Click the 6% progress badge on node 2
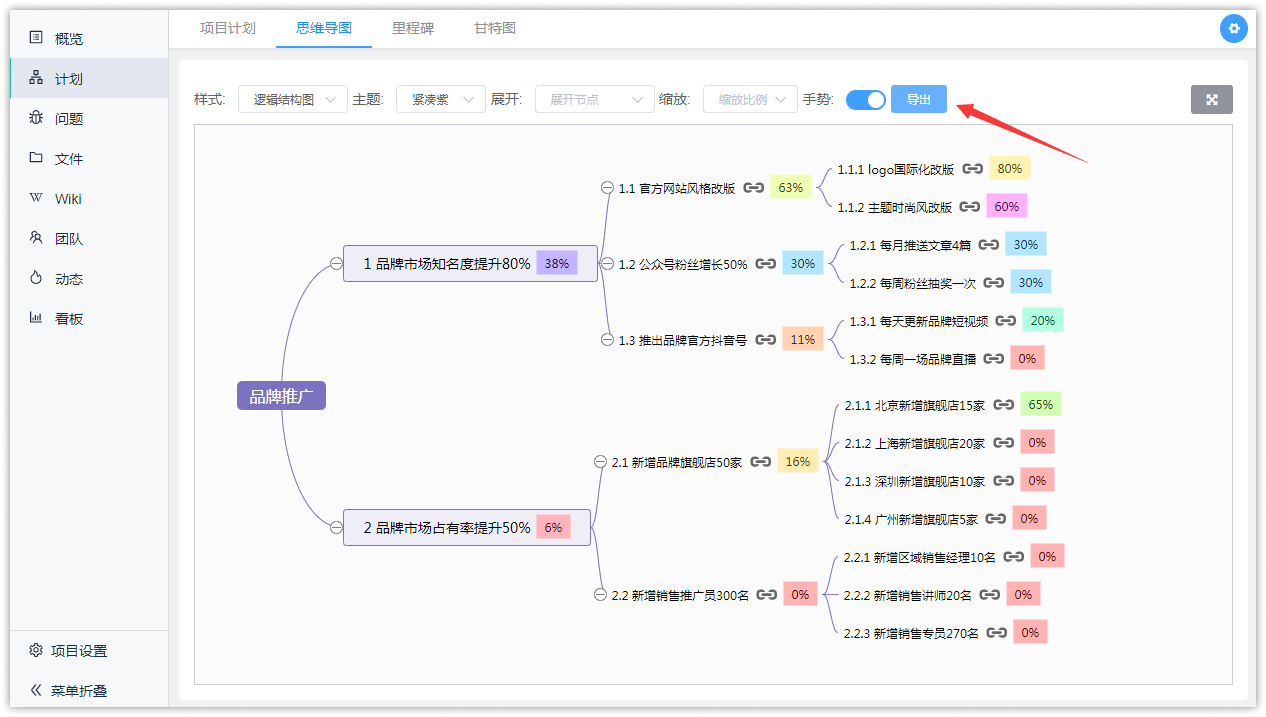The height and width of the screenshot is (717, 1266). [x=553, y=528]
